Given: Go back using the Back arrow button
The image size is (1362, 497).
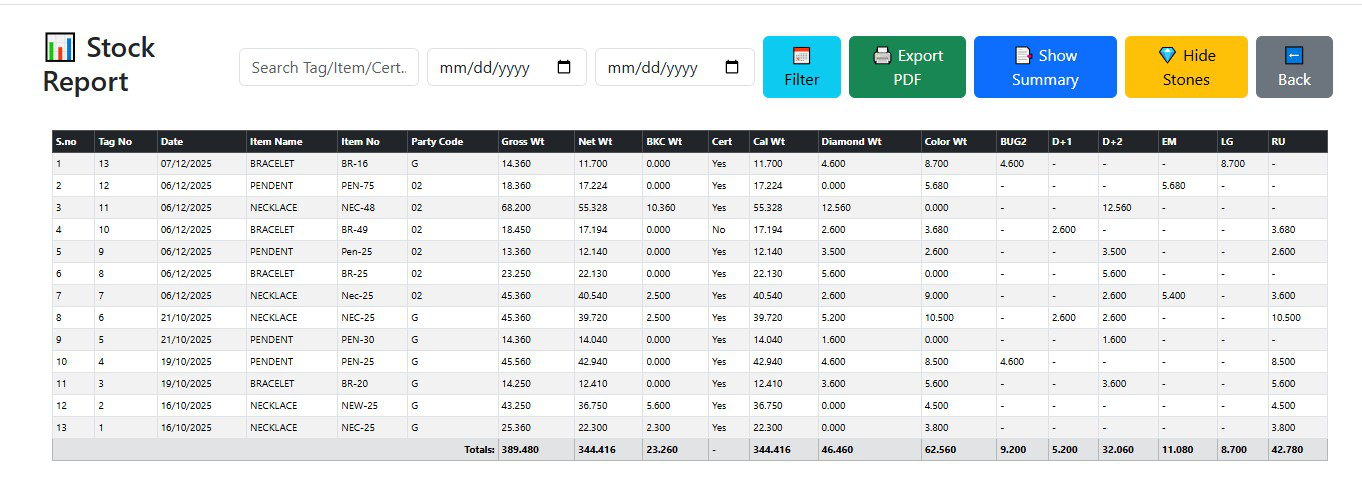Looking at the screenshot, I should tap(1293, 67).
